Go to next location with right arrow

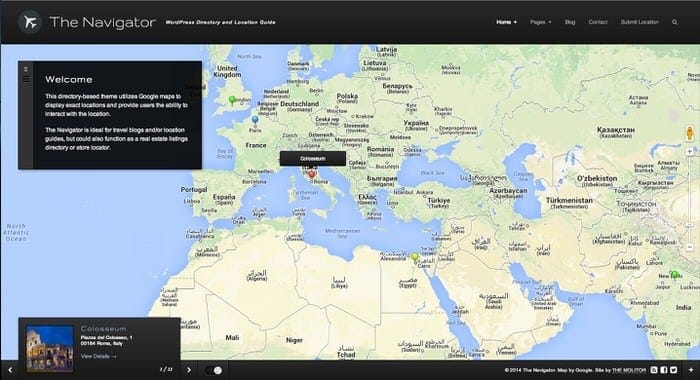[x=189, y=370]
